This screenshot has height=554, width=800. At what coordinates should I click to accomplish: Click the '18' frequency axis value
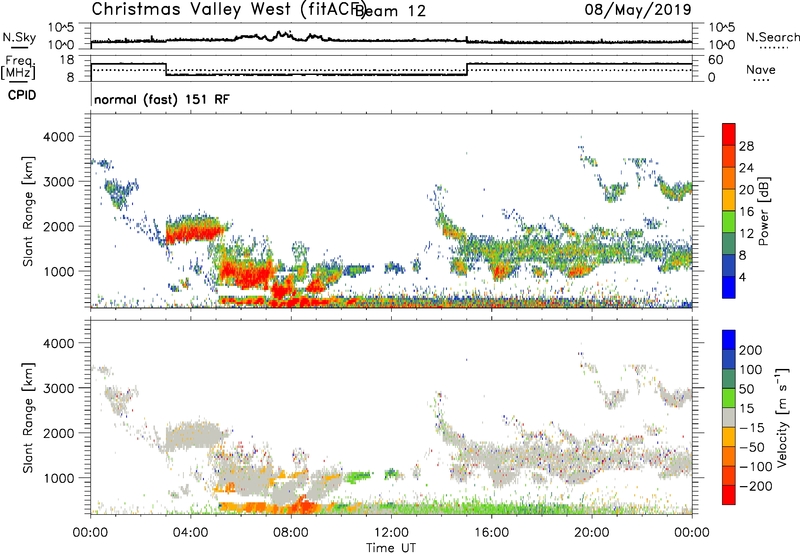click(x=67, y=60)
